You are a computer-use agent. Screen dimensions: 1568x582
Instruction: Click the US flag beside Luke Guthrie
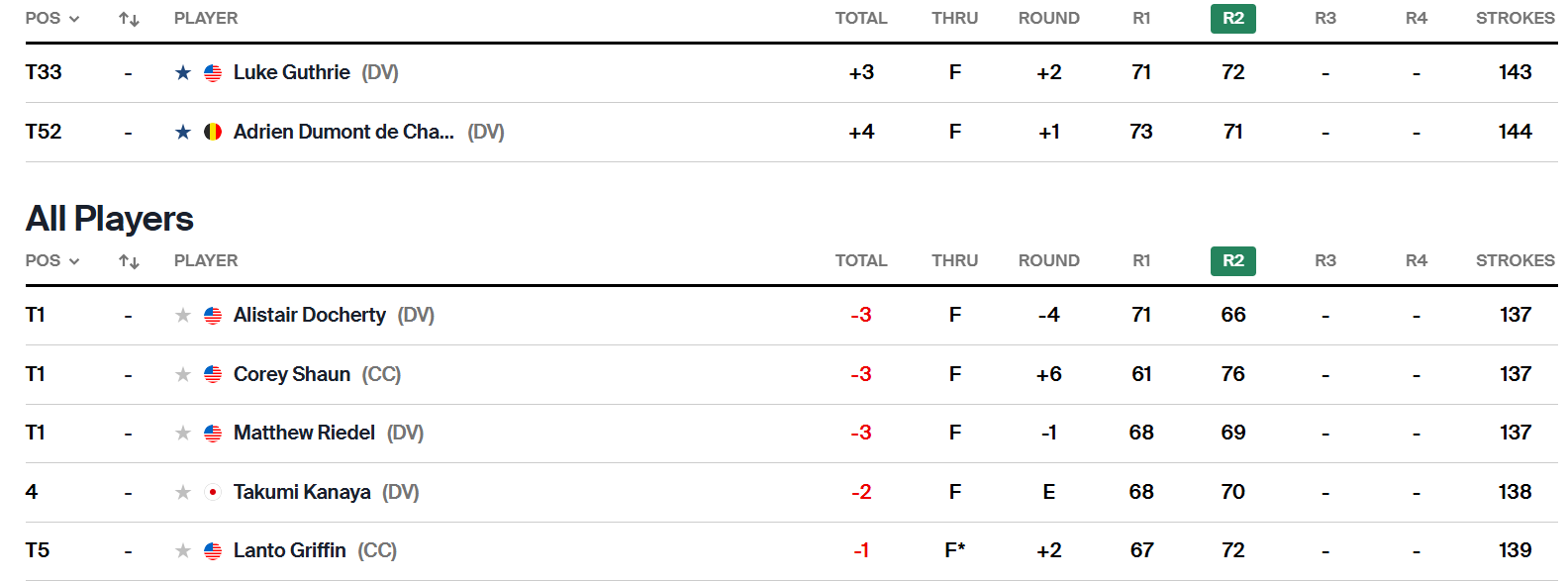[213, 72]
